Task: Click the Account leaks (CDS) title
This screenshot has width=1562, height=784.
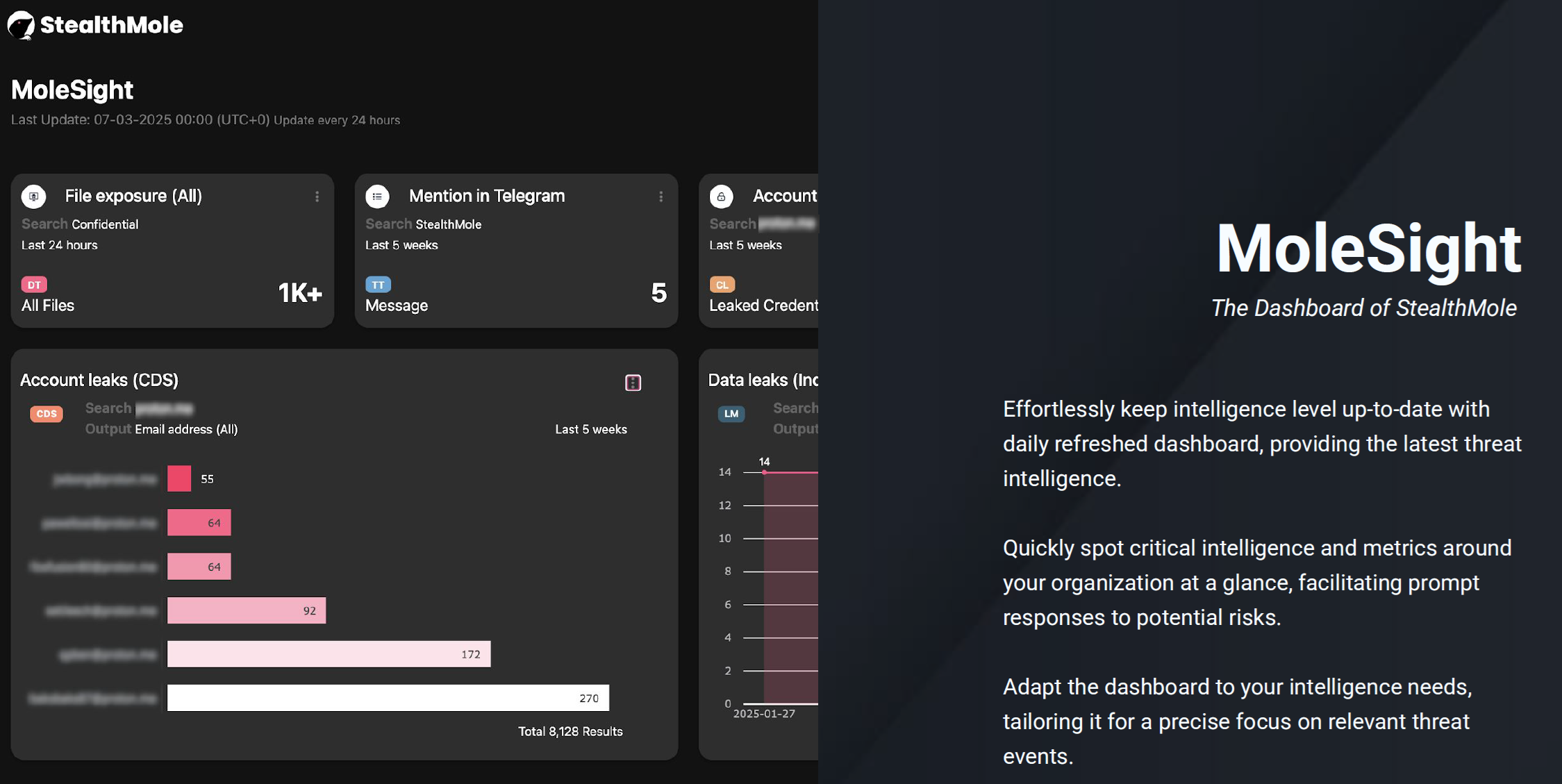Action: point(99,380)
